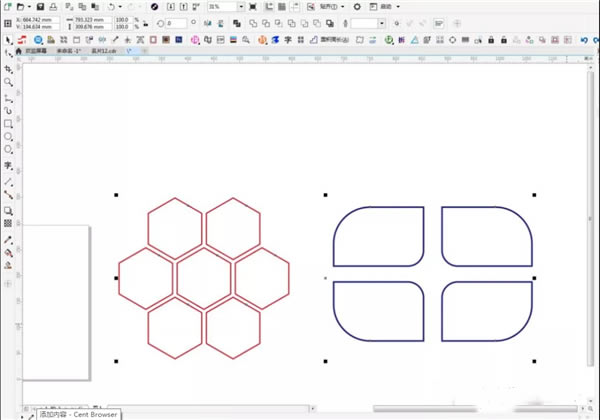
Task: Click the Options gear icon
Action: pyautogui.click(x=357, y=7)
